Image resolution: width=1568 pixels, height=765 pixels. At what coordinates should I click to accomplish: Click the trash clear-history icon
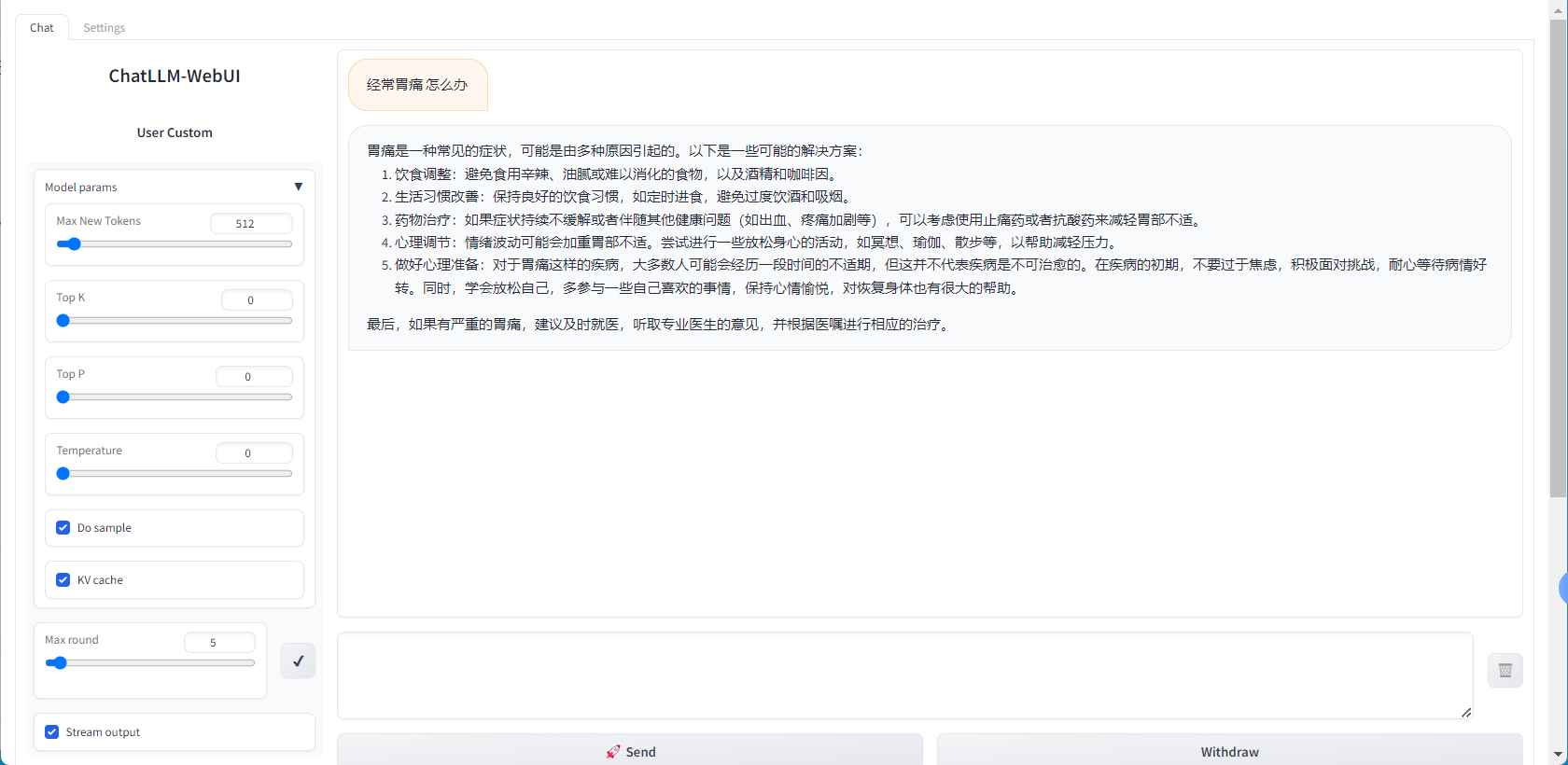(x=1505, y=670)
